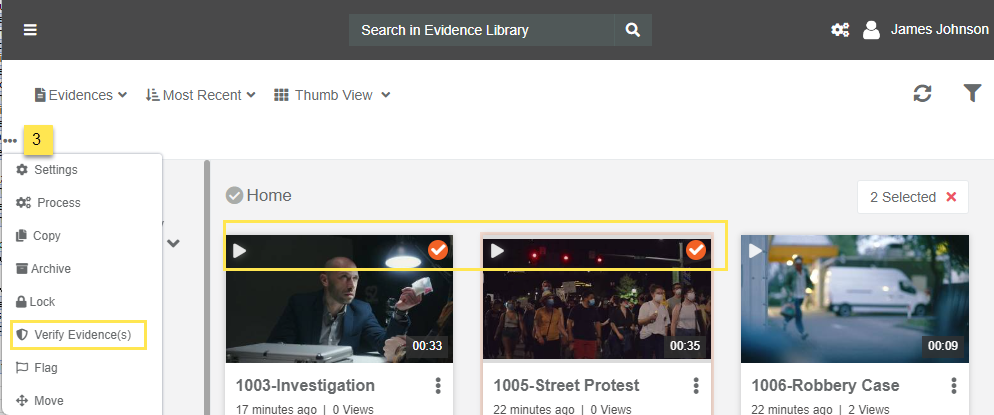The height and width of the screenshot is (415, 994).
Task: Expand the Thumb View dropdown
Action: (x=332, y=95)
